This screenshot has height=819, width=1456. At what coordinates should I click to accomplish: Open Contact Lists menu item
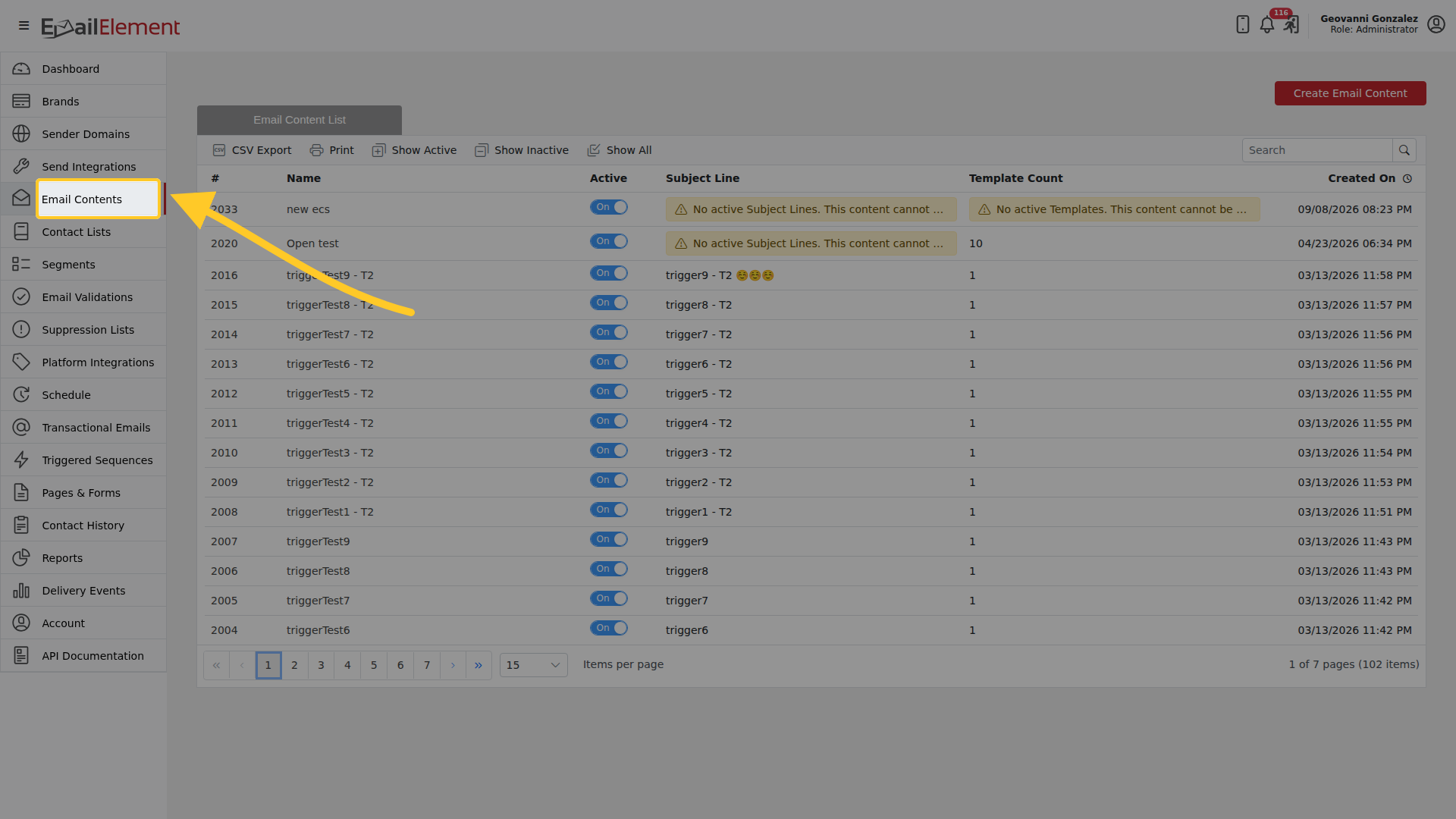pos(83,232)
